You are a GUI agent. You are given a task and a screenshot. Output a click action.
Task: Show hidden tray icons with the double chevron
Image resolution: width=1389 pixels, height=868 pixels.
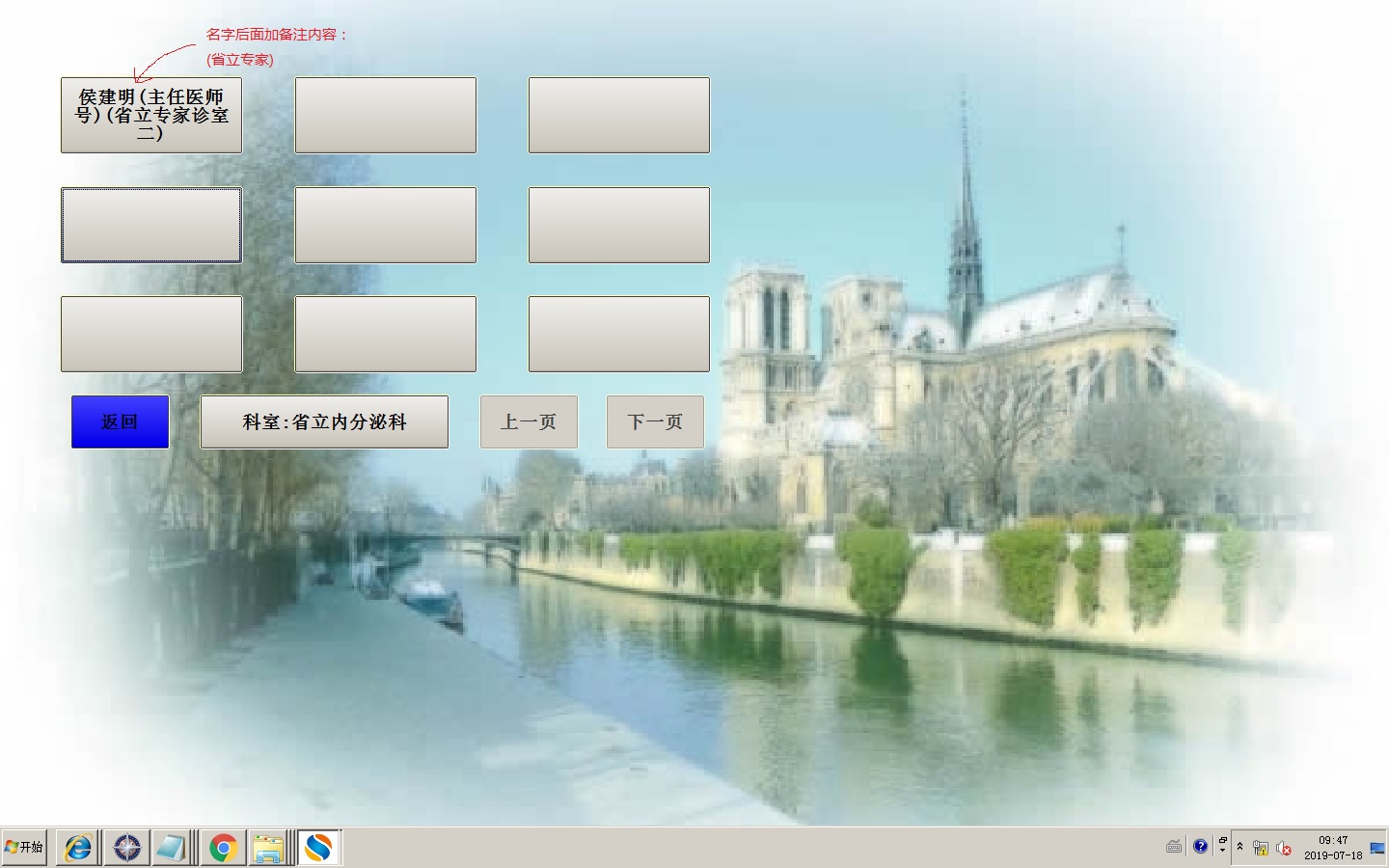click(x=1239, y=847)
